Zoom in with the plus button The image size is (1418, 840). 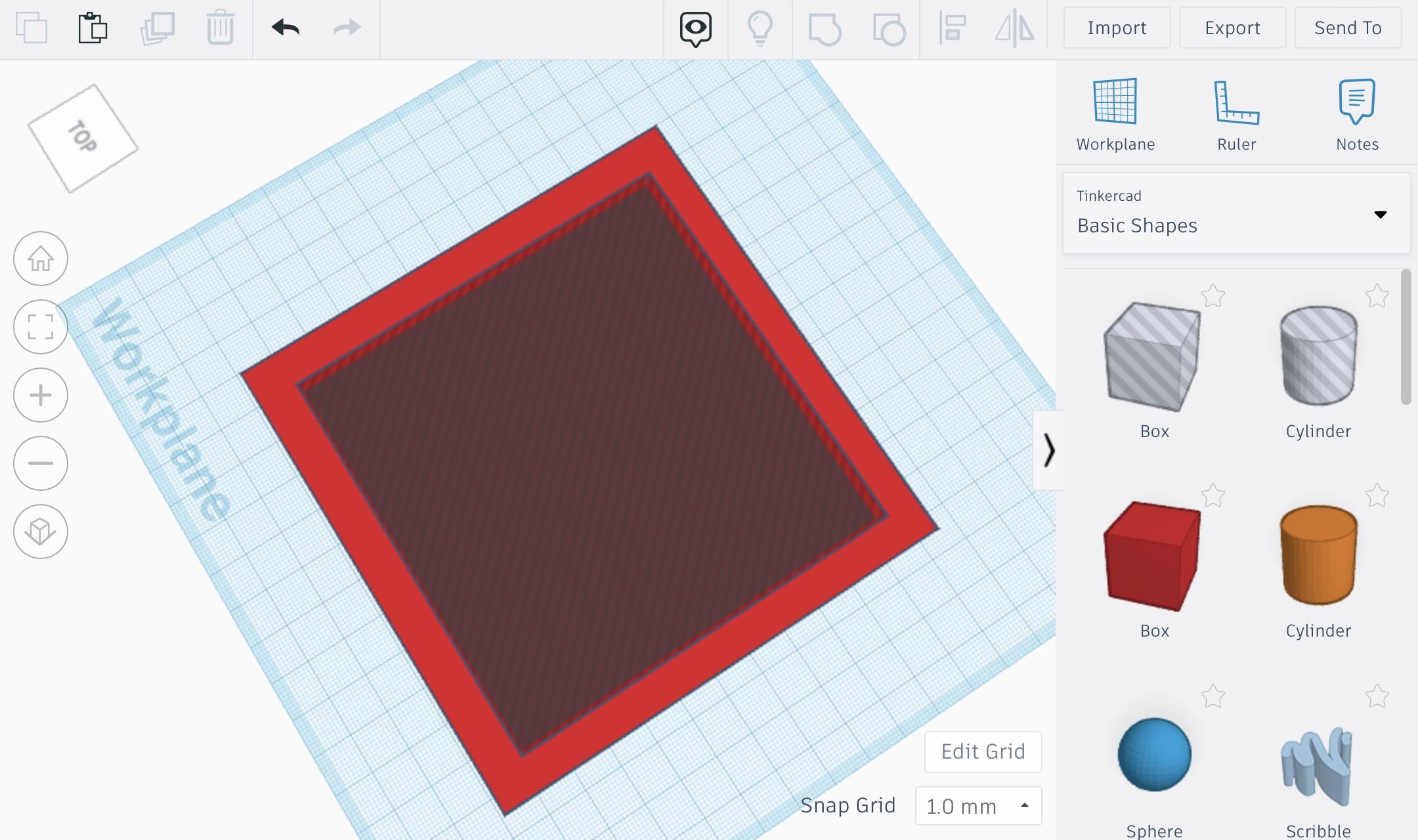click(41, 395)
